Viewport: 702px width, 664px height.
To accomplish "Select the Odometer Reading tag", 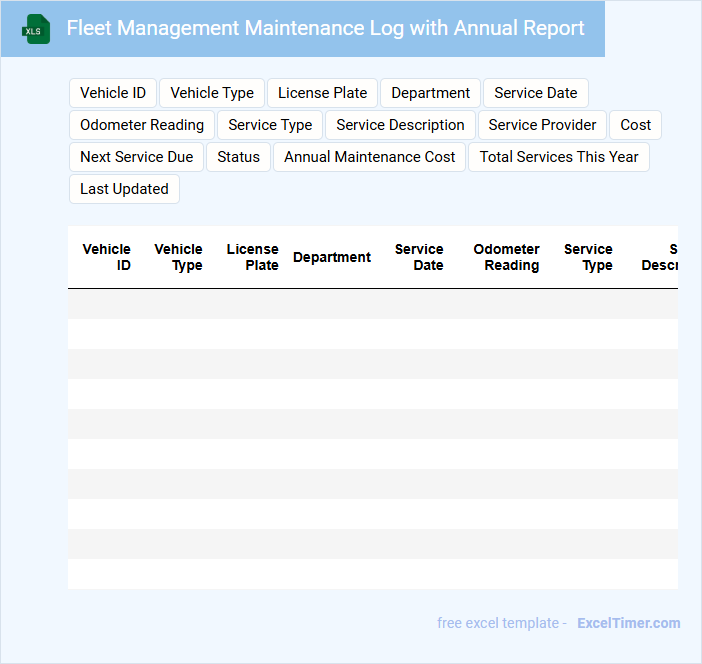I will point(142,125).
